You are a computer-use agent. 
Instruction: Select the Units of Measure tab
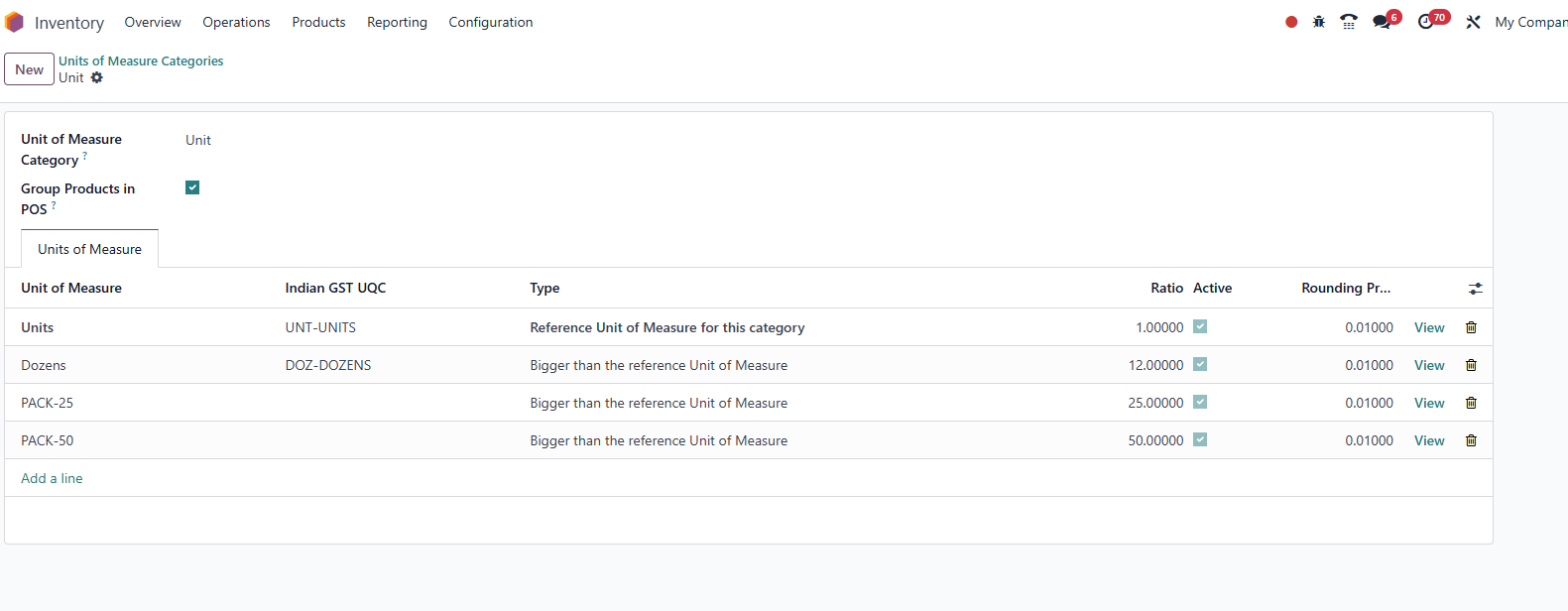click(x=89, y=249)
